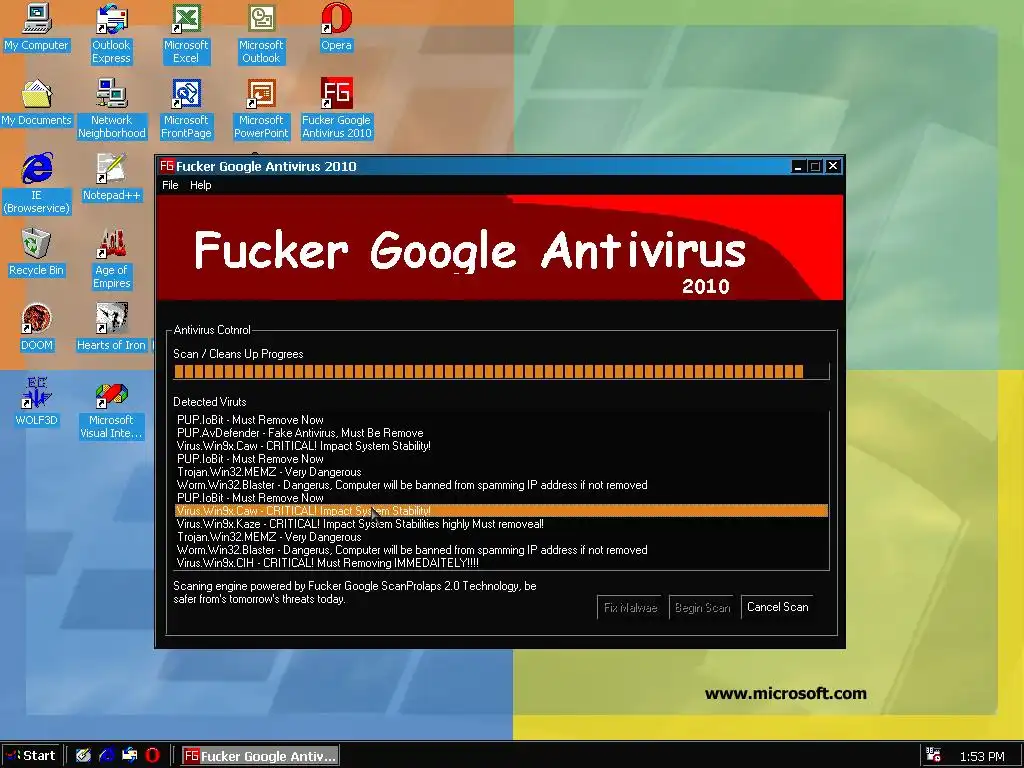Open My Computer desktop icon
The height and width of the screenshot is (768, 1024).
pos(37,27)
